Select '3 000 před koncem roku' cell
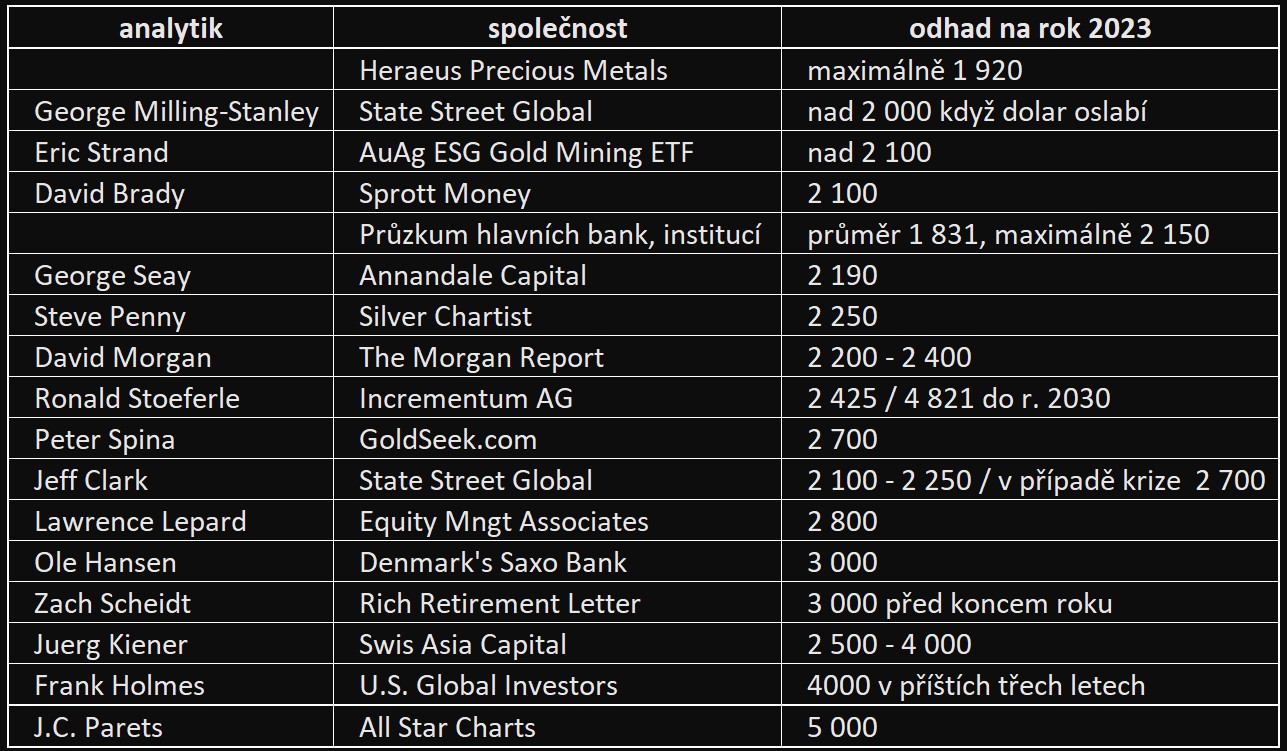The image size is (1287, 751). (1030, 603)
